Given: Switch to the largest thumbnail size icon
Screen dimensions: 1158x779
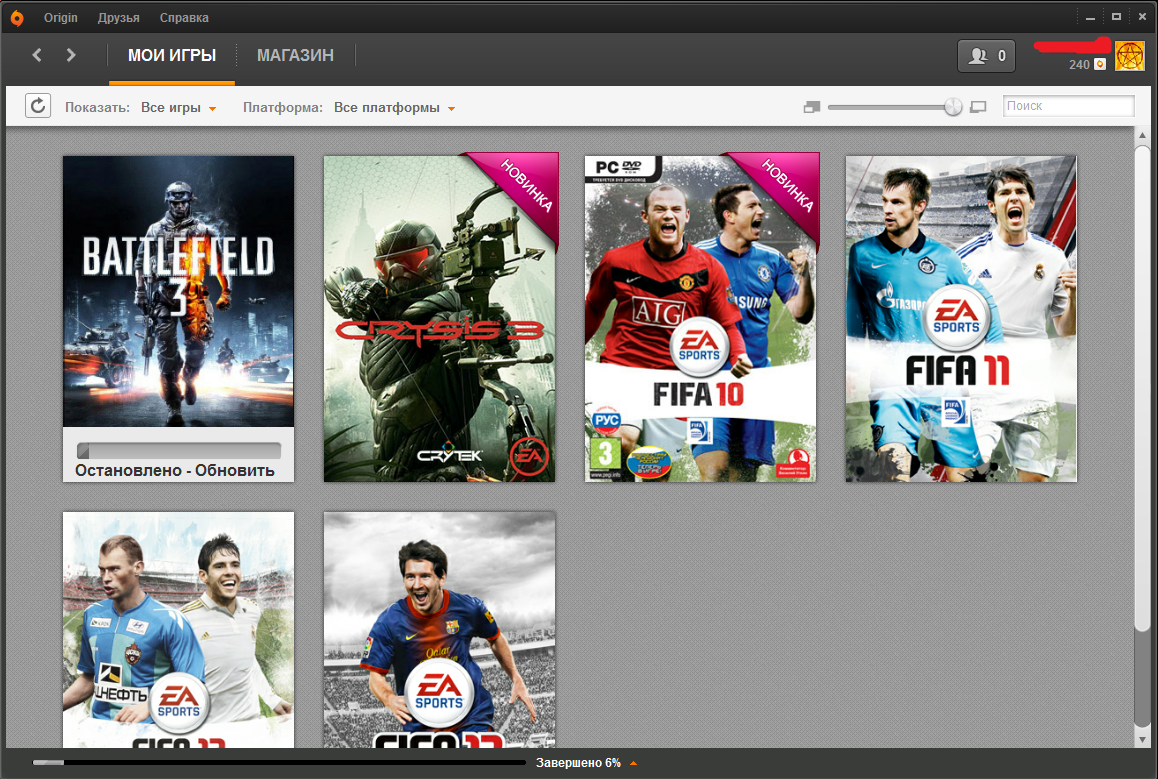Looking at the screenshot, I should click(978, 107).
